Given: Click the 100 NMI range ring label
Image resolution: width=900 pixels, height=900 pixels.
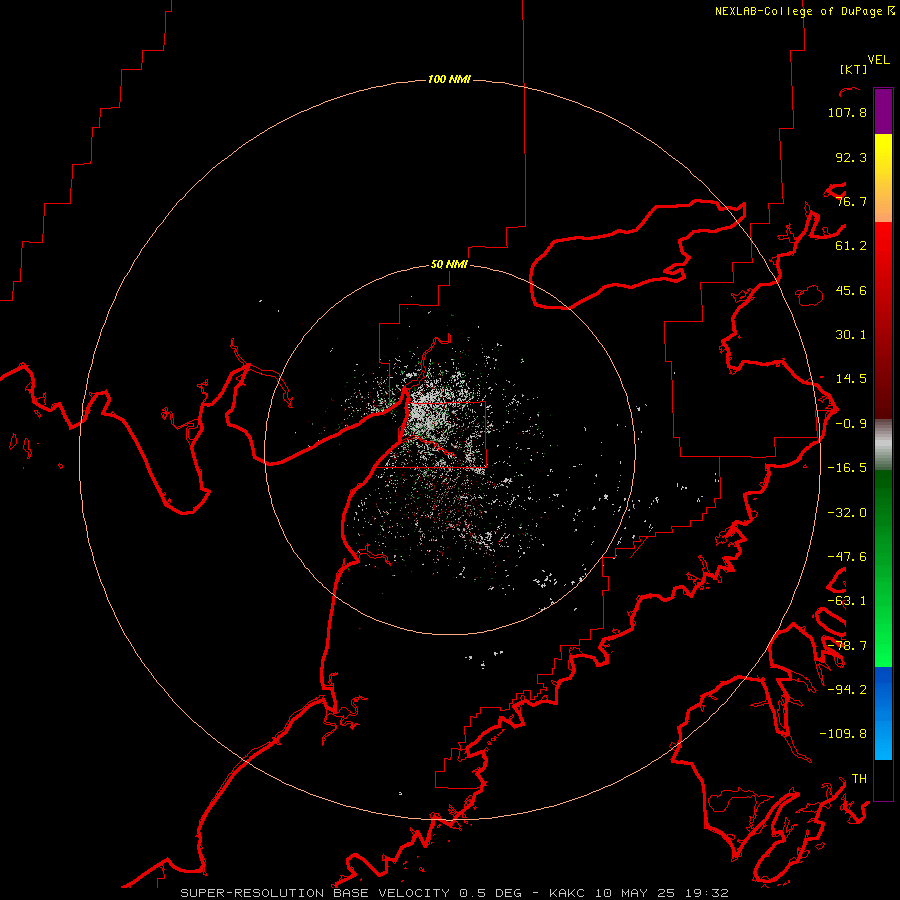Looking at the screenshot, I should coord(449,79).
